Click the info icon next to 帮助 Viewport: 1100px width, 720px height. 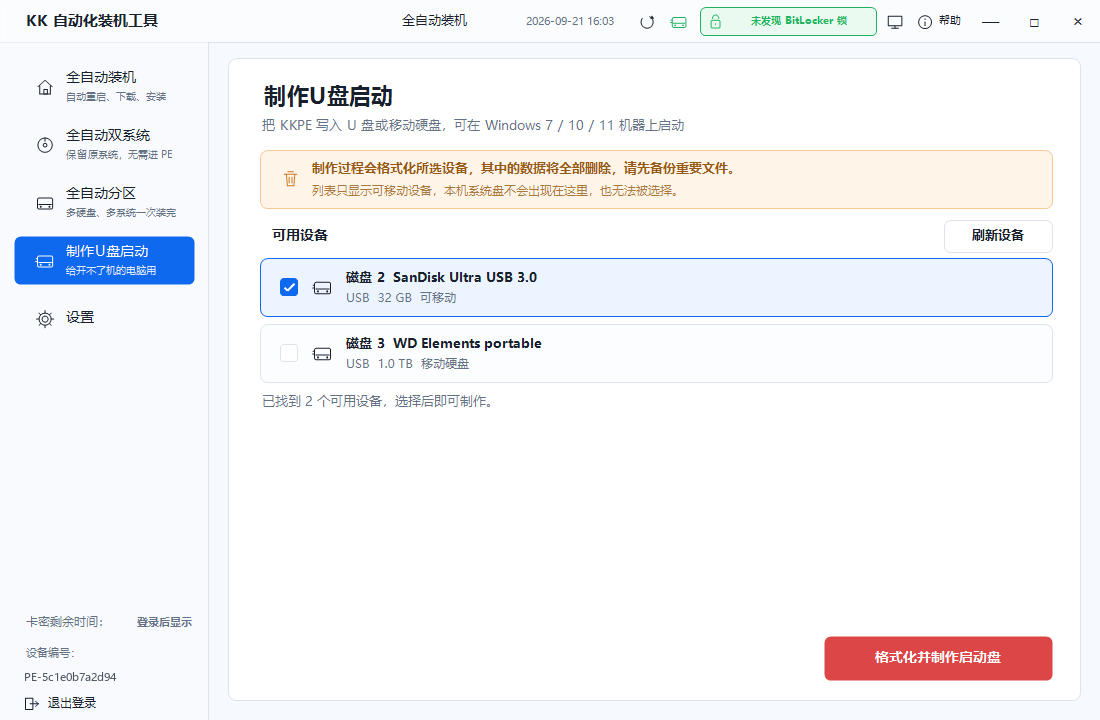(x=925, y=22)
